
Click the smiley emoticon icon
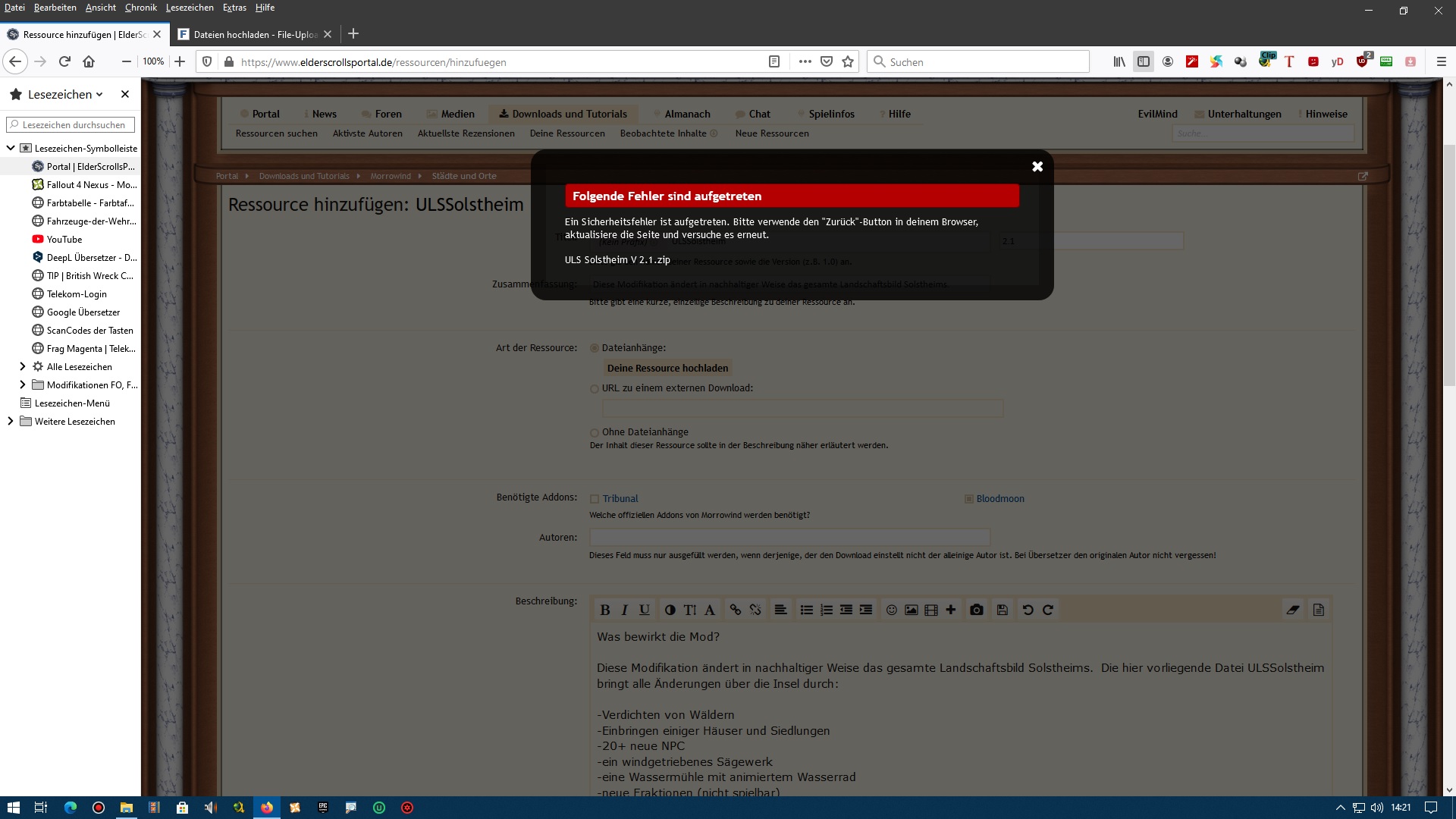892,610
